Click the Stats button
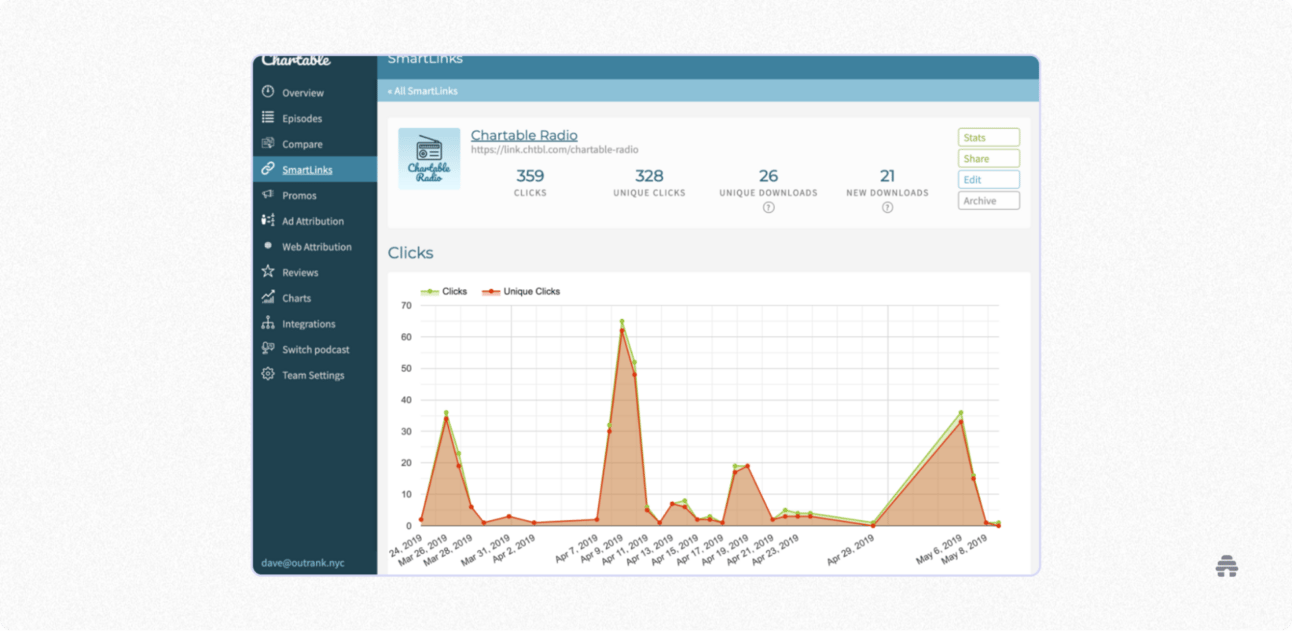1292x631 pixels. [x=989, y=138]
